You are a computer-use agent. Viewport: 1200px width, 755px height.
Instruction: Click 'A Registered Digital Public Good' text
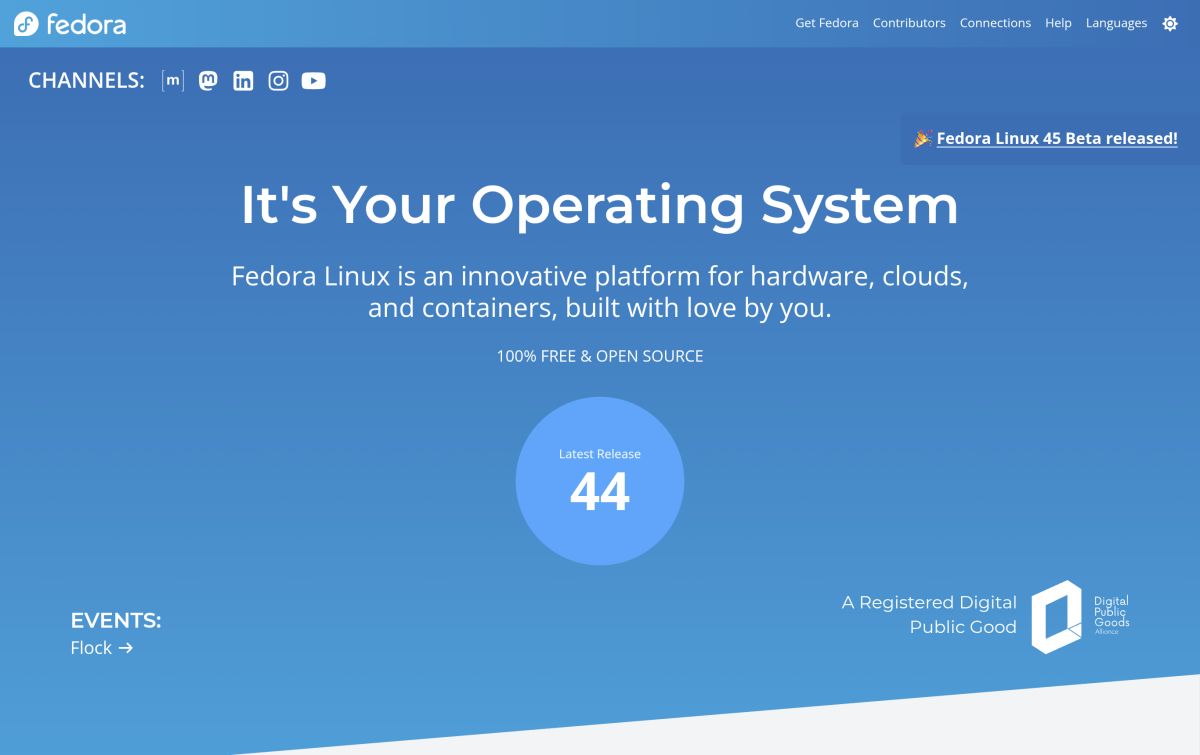click(x=929, y=614)
